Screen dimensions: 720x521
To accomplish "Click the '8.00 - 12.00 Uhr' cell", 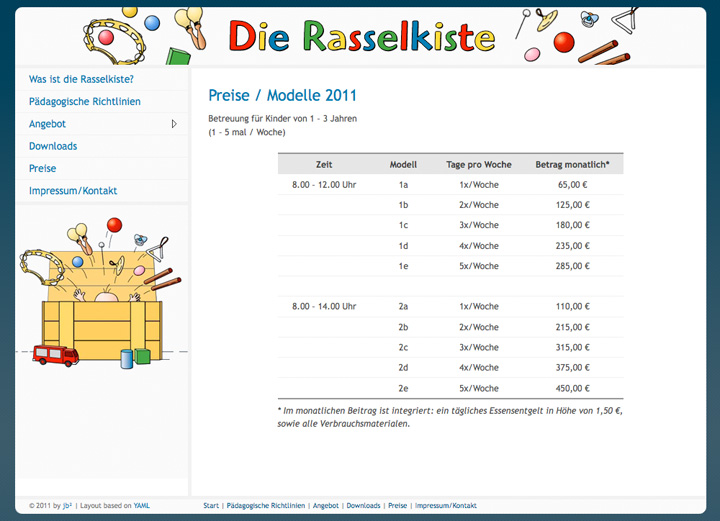I will [324, 185].
